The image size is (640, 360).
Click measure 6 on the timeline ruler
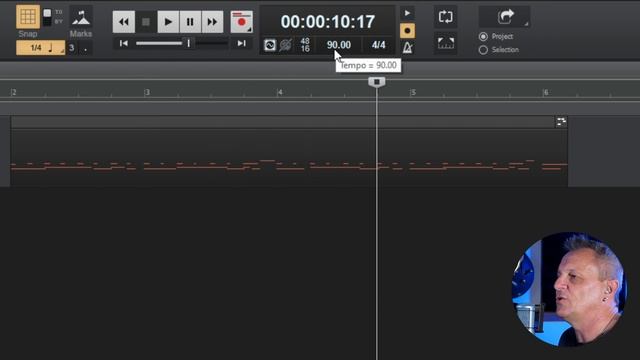point(546,92)
